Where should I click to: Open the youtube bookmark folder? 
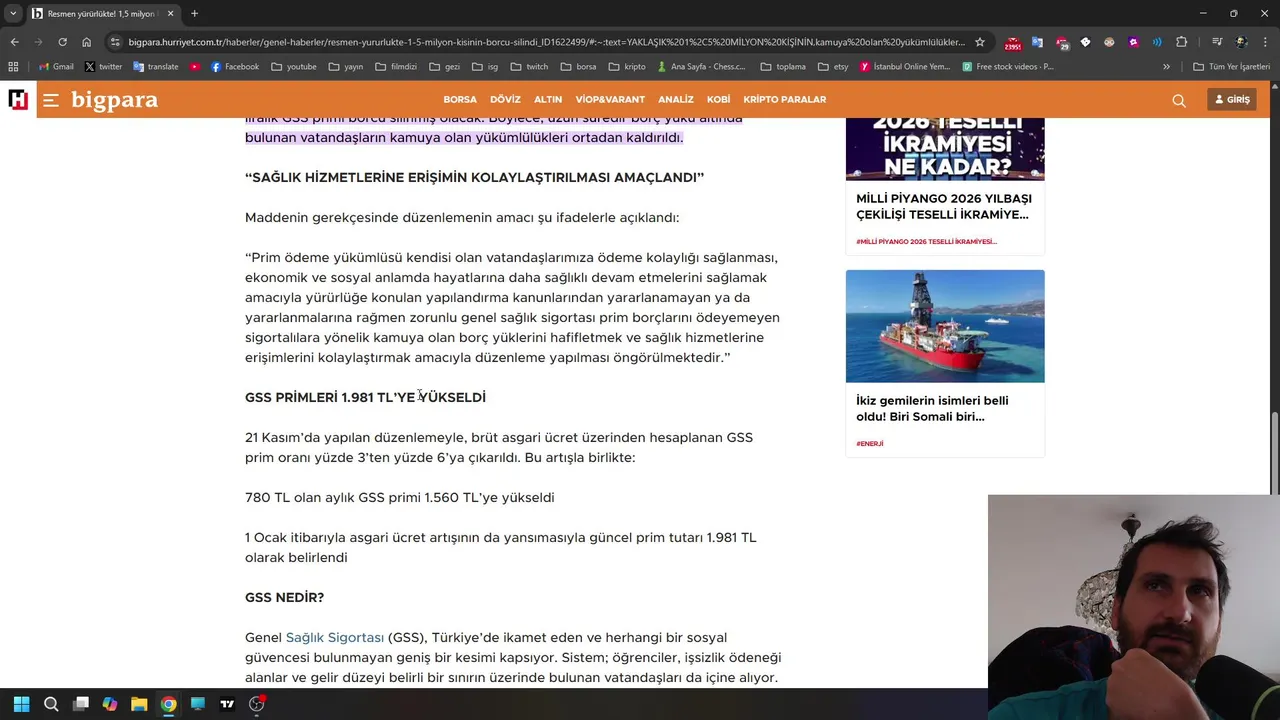(293, 66)
